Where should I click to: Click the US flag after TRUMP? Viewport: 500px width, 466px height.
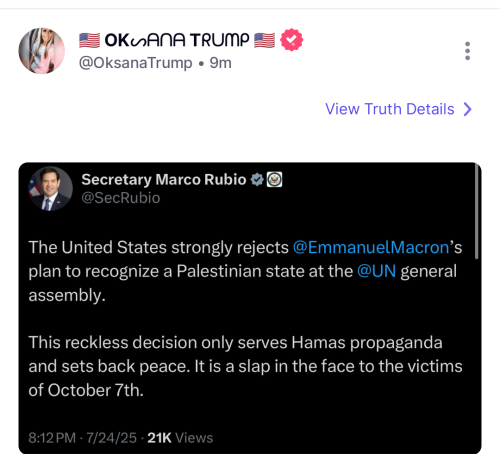tap(264, 40)
